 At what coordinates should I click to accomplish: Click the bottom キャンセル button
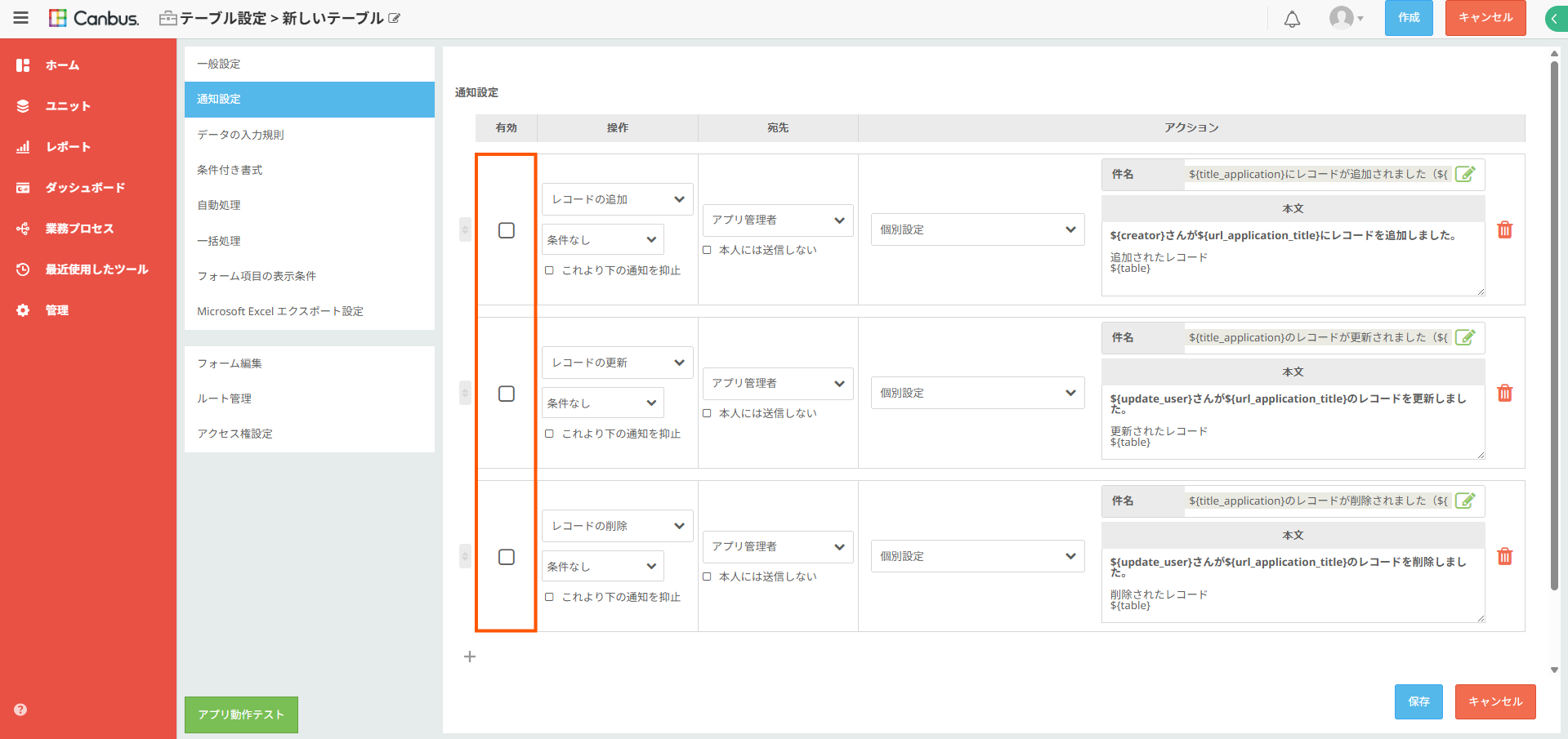1495,701
